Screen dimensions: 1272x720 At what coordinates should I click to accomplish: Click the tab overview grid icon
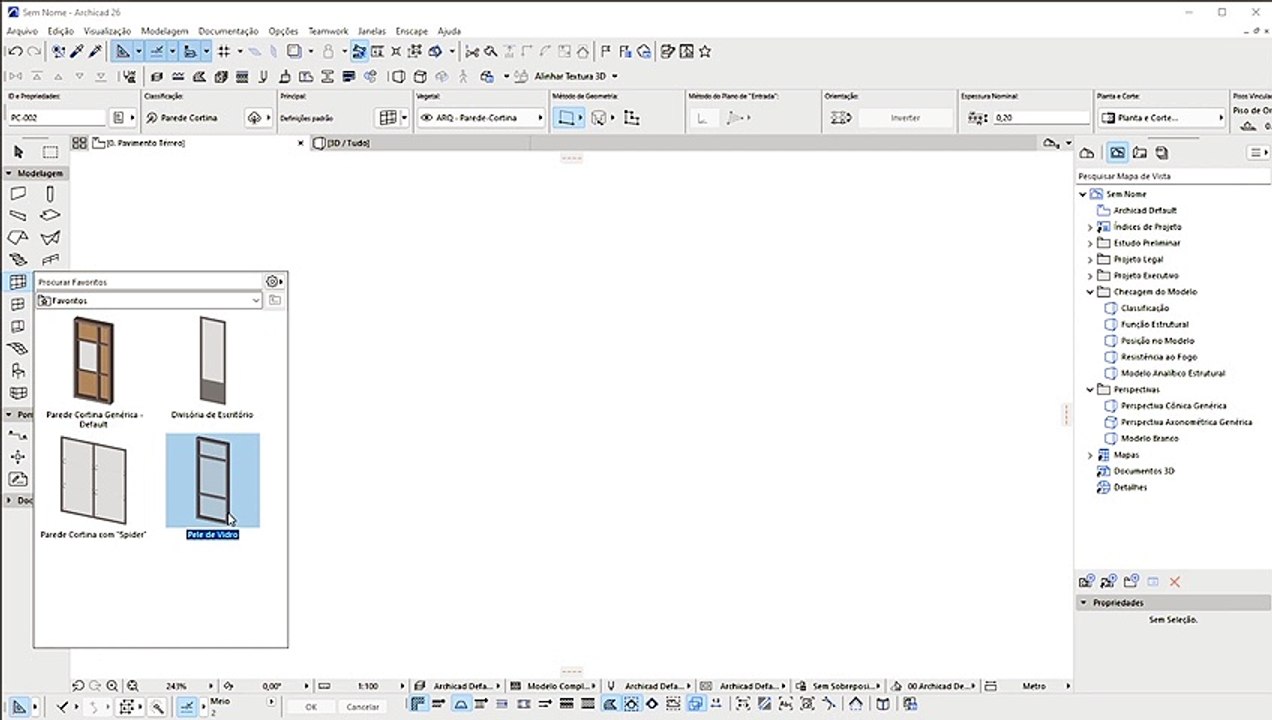79,143
